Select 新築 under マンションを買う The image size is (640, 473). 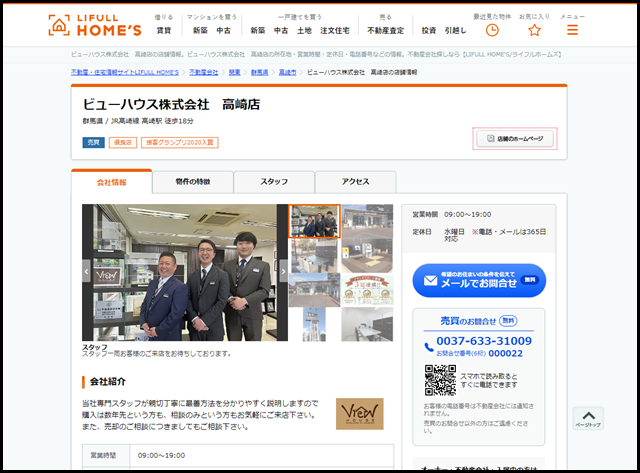pyautogui.click(x=200, y=31)
